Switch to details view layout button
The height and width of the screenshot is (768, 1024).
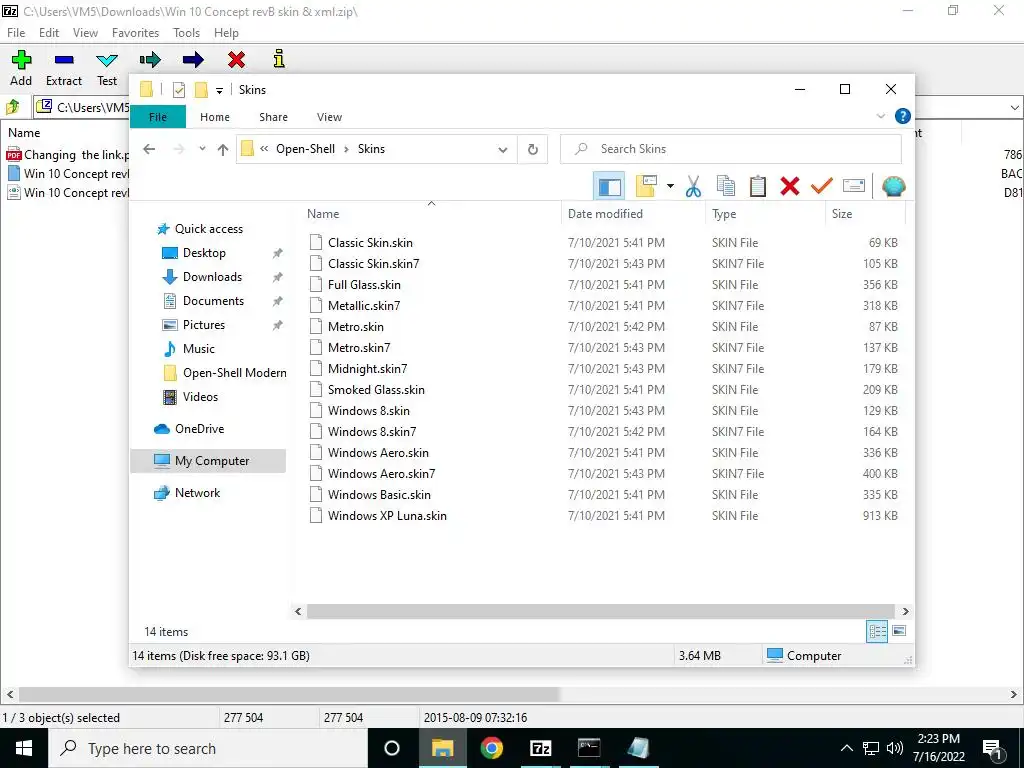click(x=877, y=631)
